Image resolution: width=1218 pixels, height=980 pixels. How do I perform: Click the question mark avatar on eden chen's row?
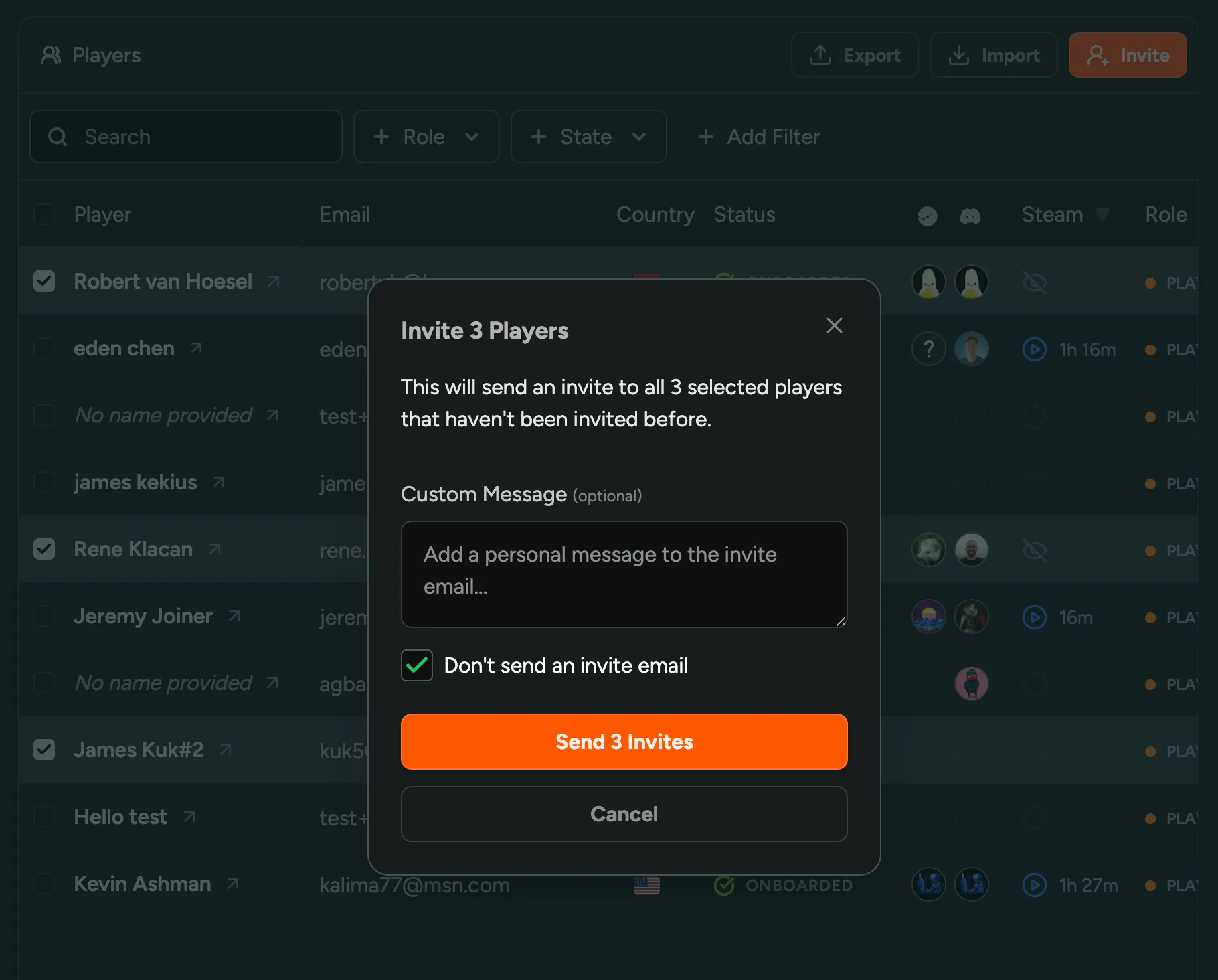[x=928, y=348]
